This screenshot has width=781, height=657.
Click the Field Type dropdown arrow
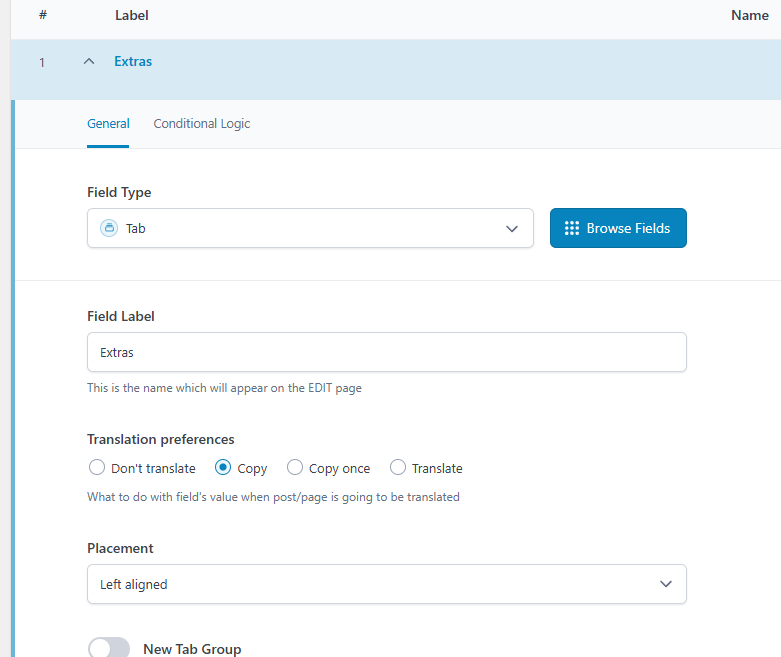[x=512, y=229]
